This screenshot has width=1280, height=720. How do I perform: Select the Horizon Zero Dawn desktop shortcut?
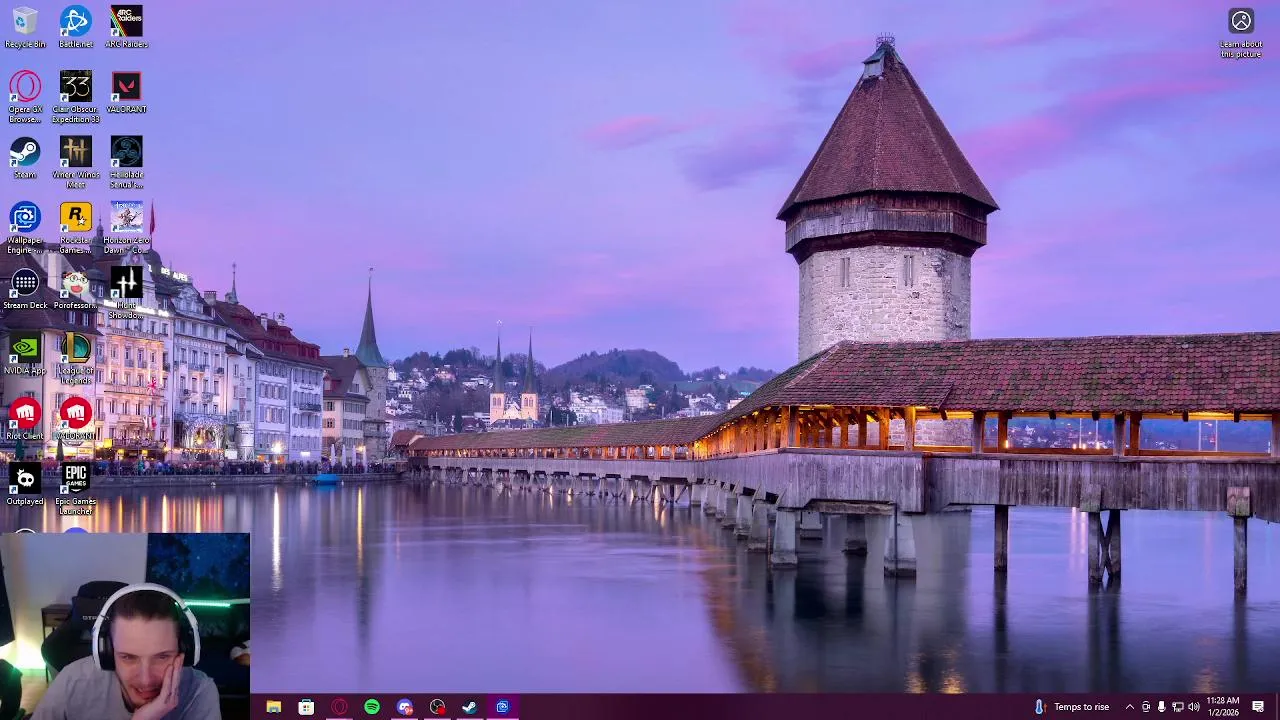pyautogui.click(x=126, y=228)
